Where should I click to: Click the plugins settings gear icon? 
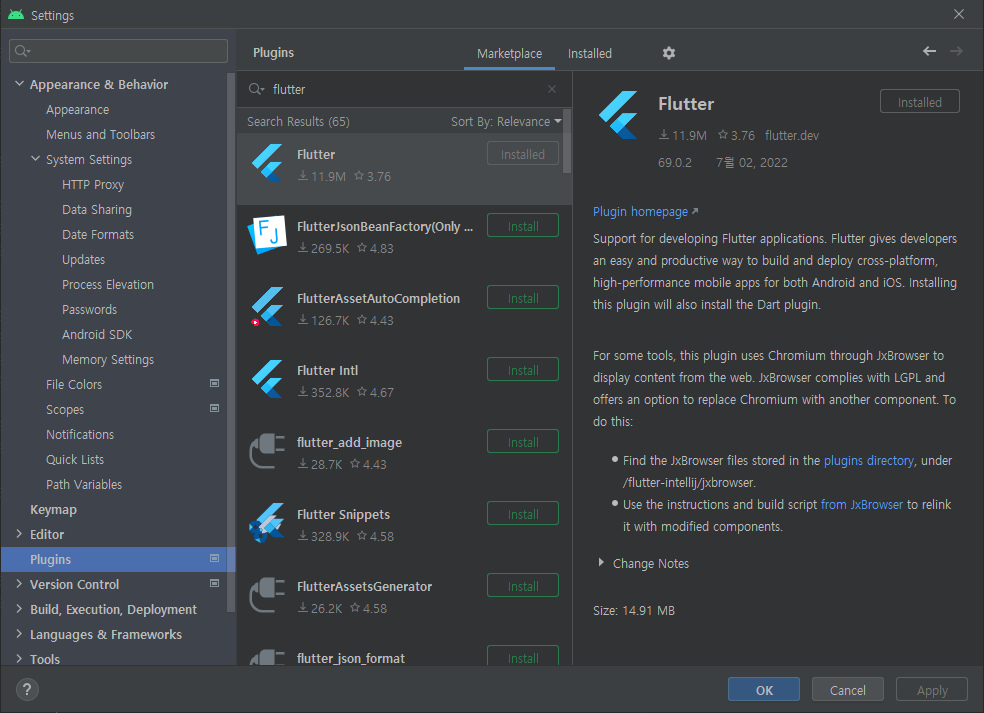tap(669, 53)
